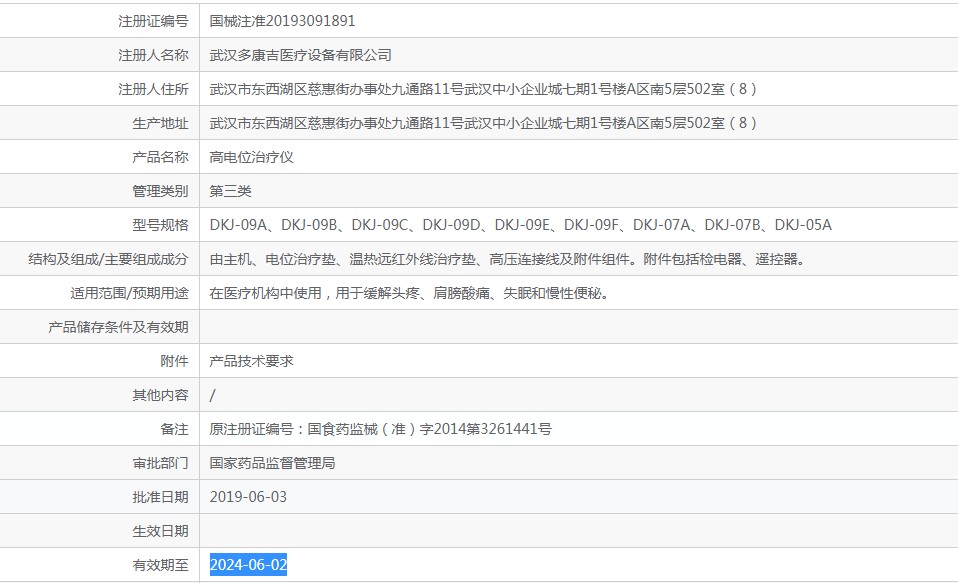Click the 管理类别 label
Image resolution: width=958 pixels, height=583 pixels.
[160, 191]
